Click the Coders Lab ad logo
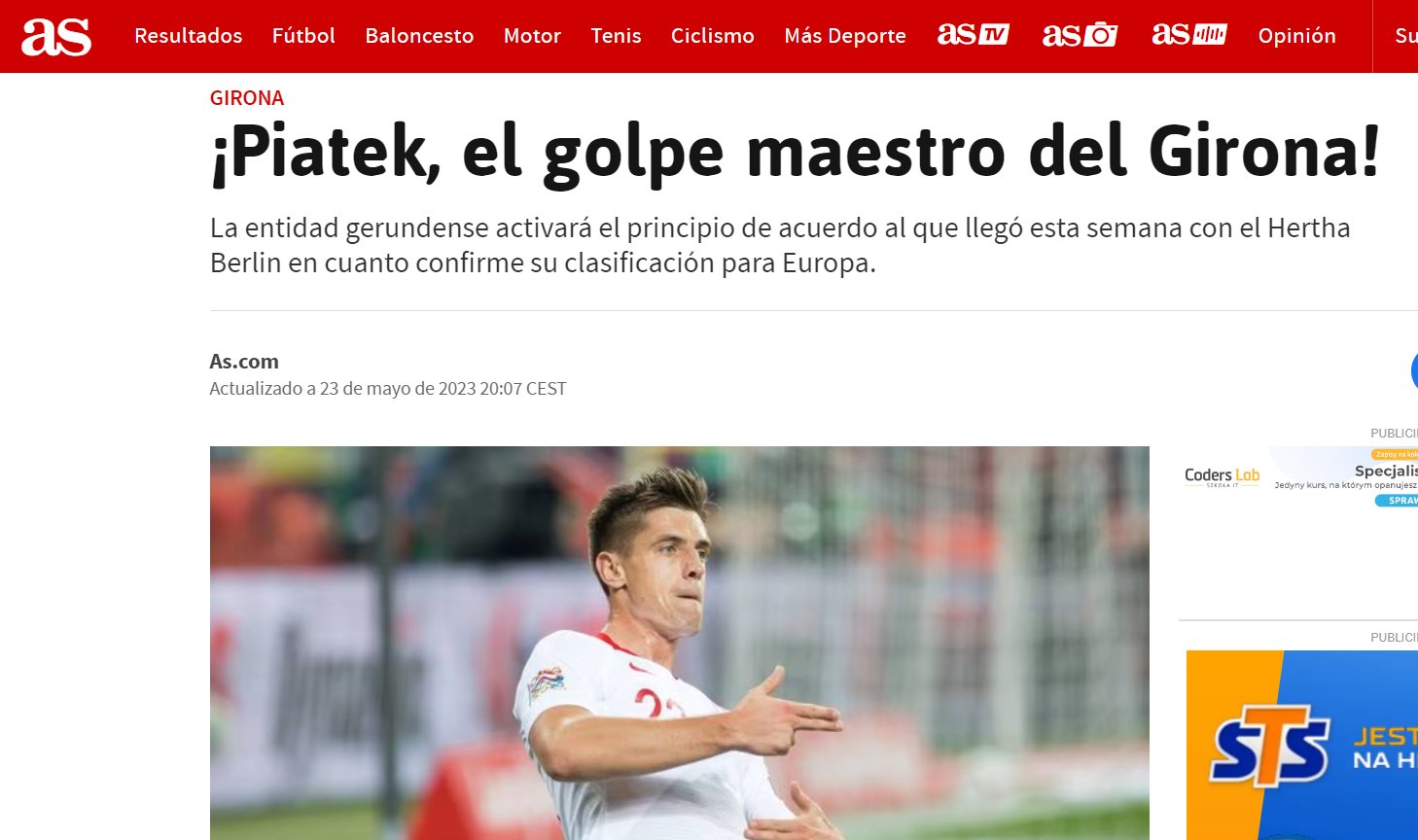The width and height of the screenshot is (1418, 840). pos(1222,476)
